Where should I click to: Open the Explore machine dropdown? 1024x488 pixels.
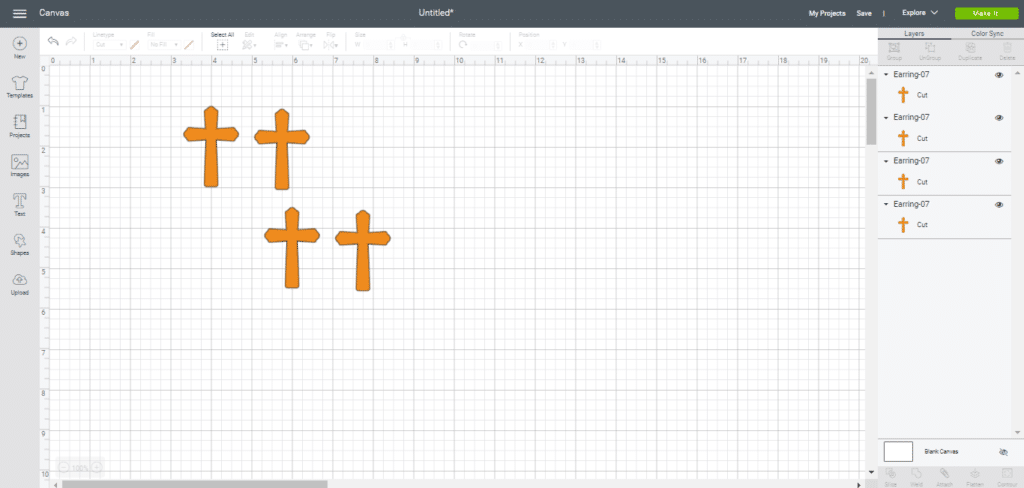[919, 13]
